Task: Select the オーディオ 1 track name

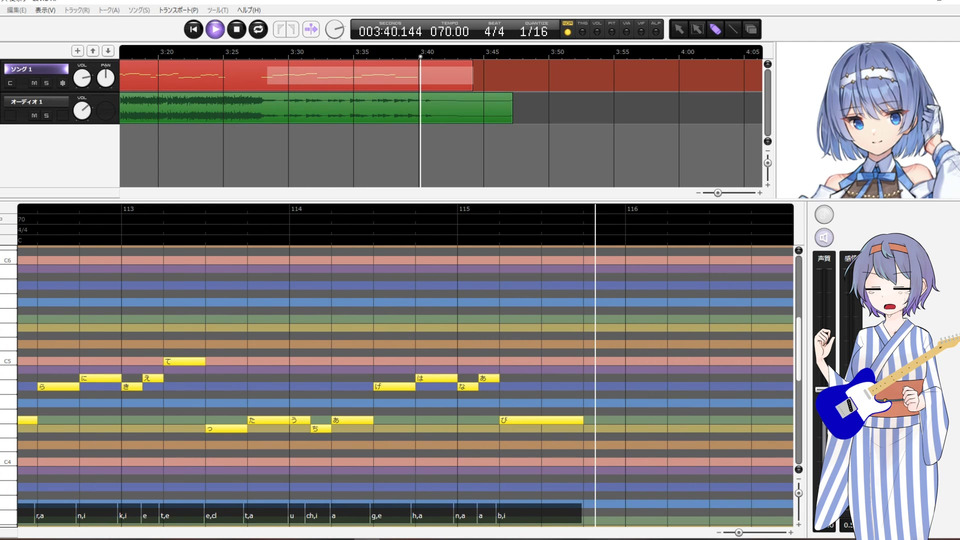Action: [36, 102]
